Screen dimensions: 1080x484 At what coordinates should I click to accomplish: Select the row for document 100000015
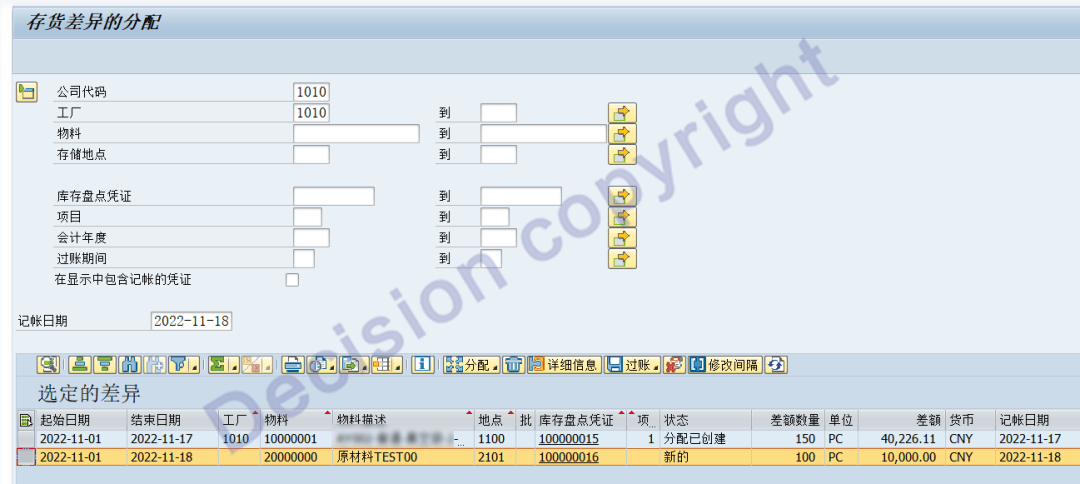tap(25, 439)
